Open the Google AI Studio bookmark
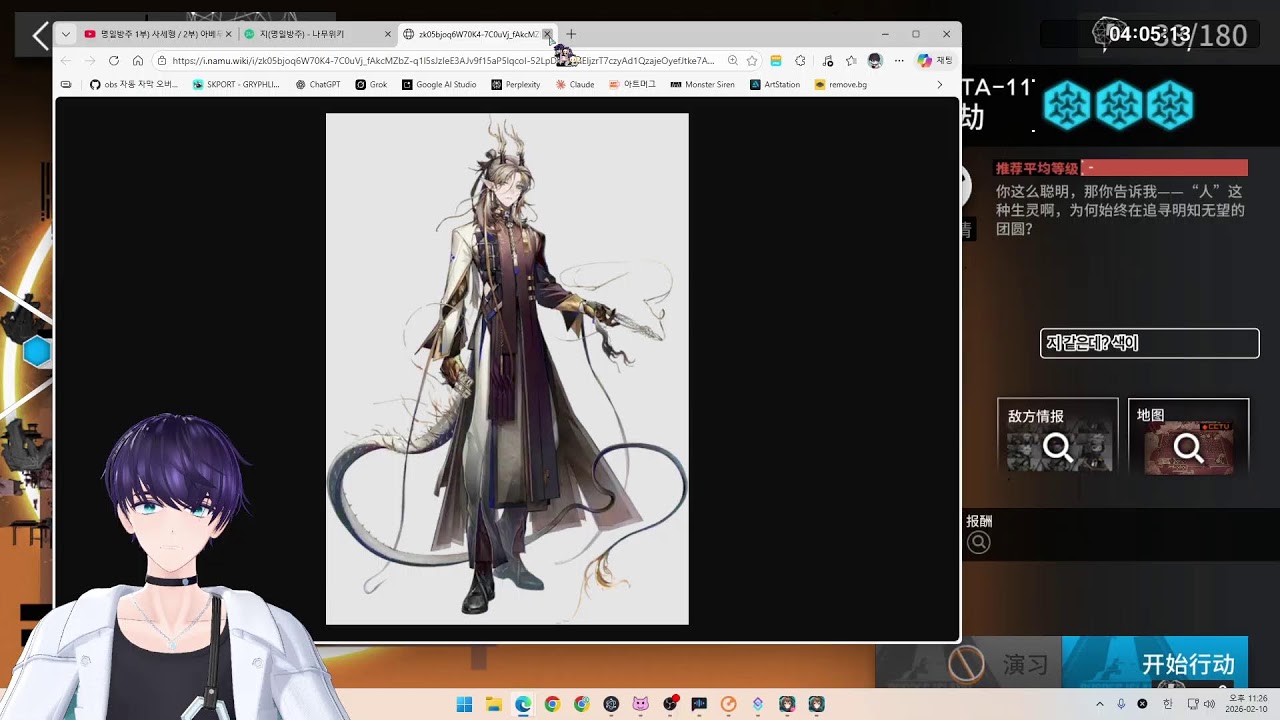This screenshot has height=720, width=1280. [x=439, y=85]
